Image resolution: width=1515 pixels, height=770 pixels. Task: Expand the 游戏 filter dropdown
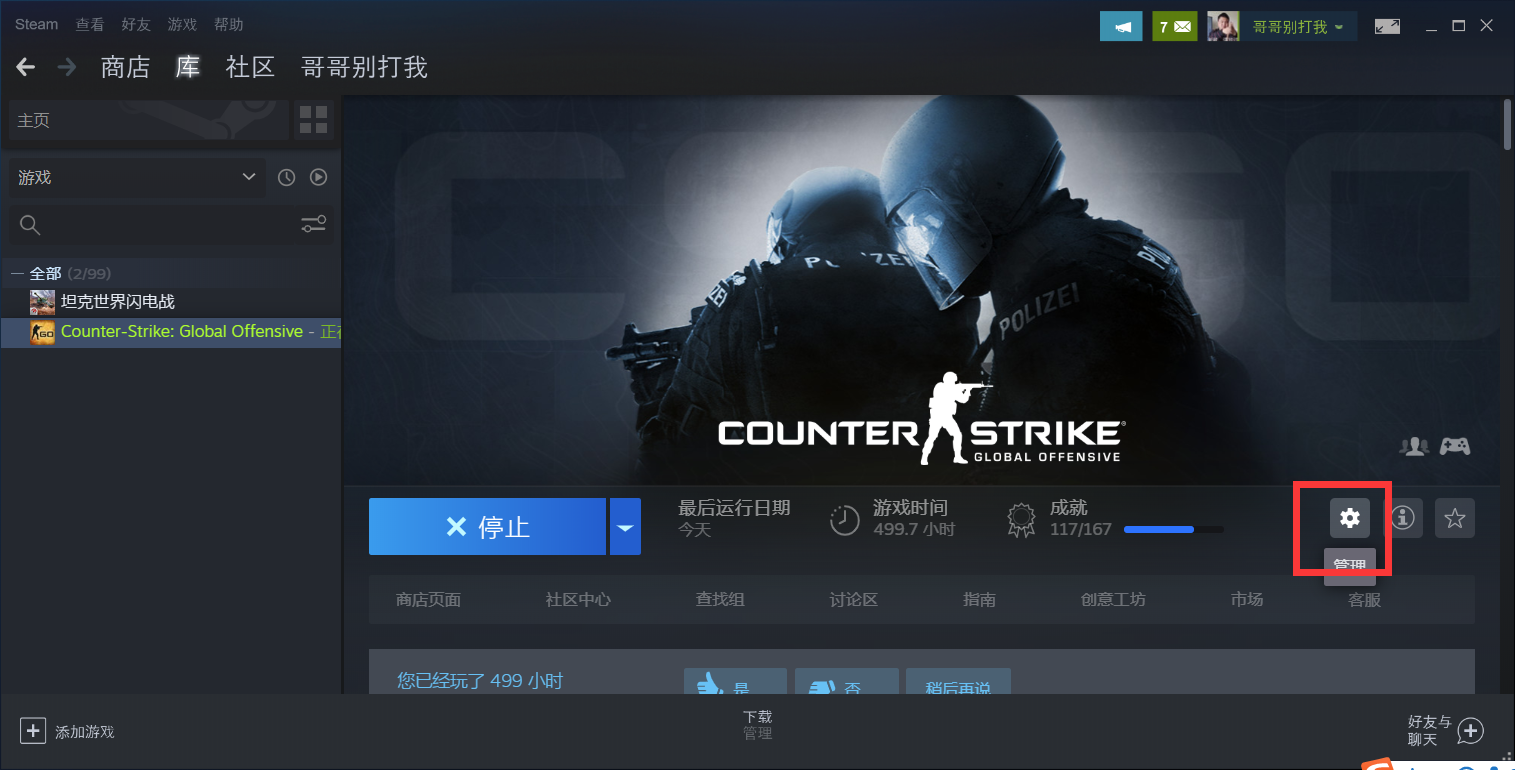click(137, 177)
